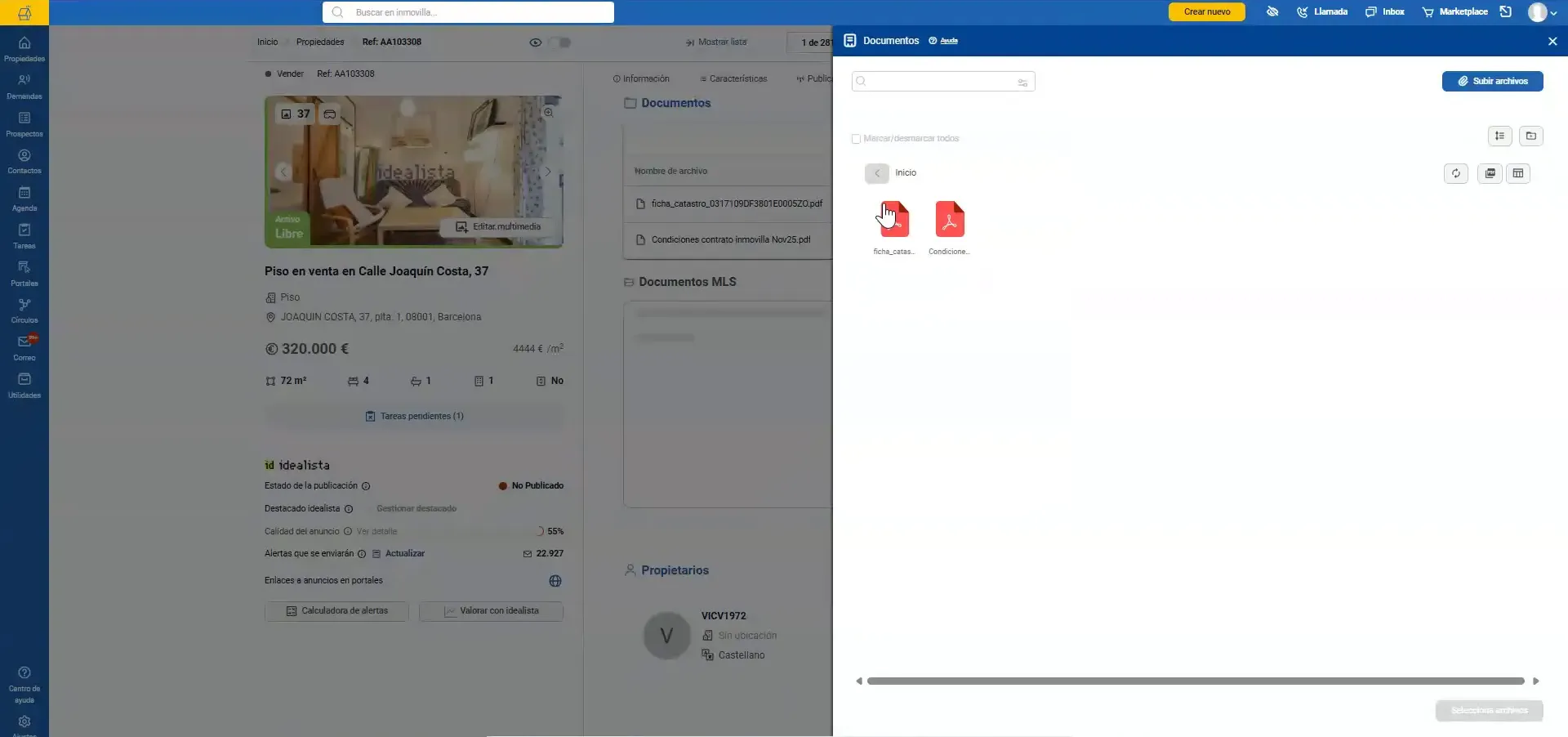This screenshot has width=1568, height=737.
Task: Click the Subir archivos button
Action: pos(1492,81)
